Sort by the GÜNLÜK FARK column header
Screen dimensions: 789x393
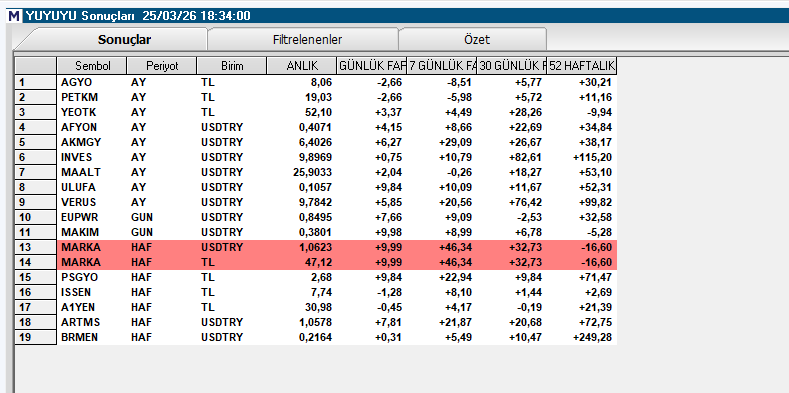click(x=371, y=65)
